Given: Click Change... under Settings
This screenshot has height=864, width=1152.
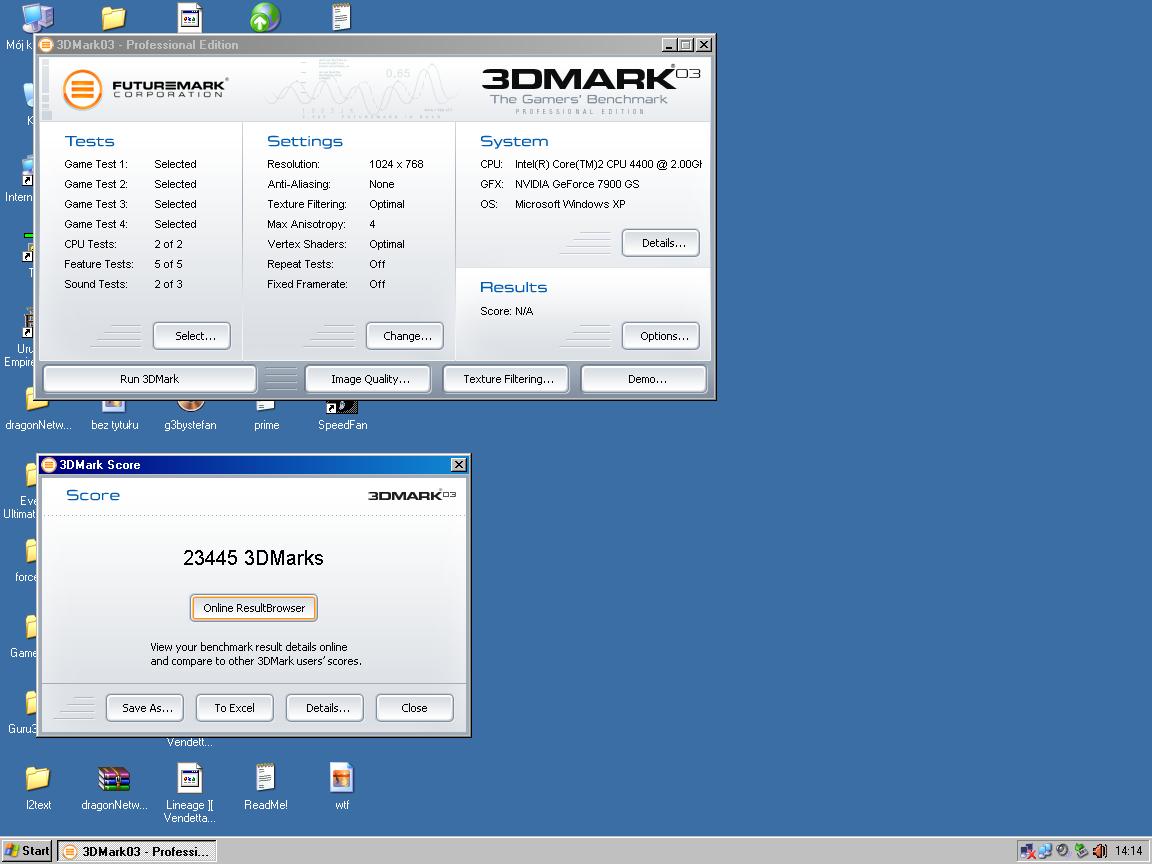Looking at the screenshot, I should [x=405, y=336].
